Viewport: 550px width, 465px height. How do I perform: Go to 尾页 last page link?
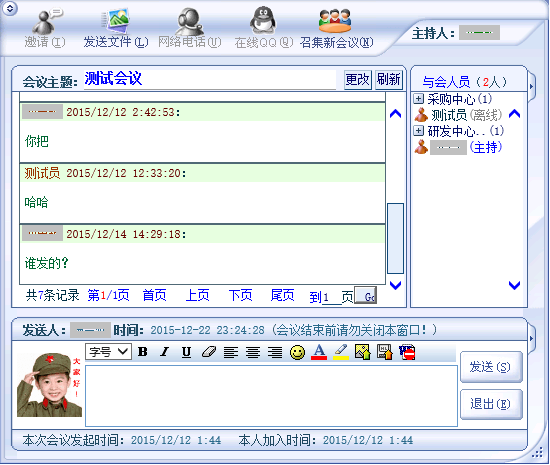click(x=283, y=295)
